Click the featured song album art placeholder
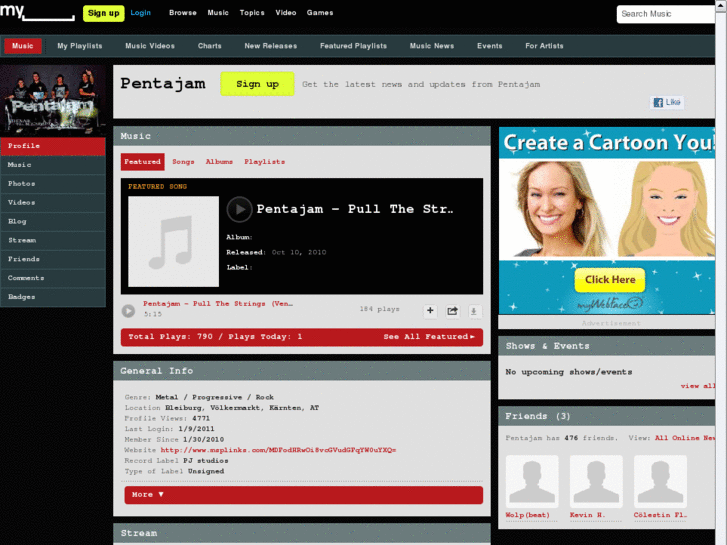727x545 pixels. [x=173, y=241]
